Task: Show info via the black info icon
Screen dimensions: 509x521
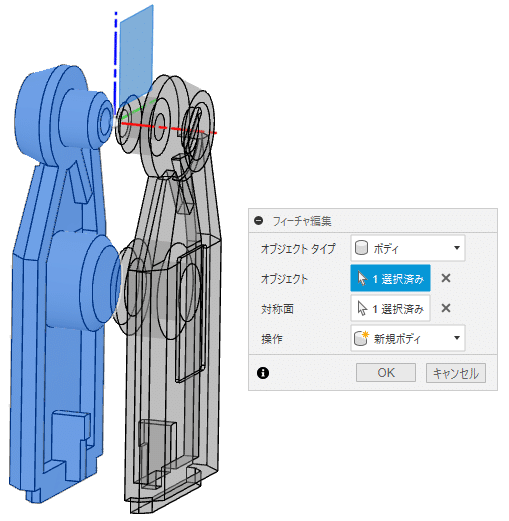Action: 263,373
